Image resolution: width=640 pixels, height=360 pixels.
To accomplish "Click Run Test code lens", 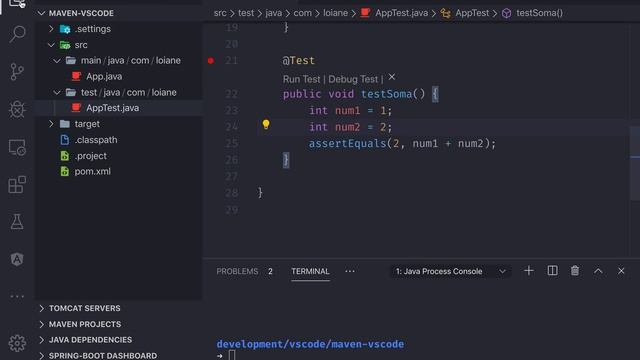I will [302, 79].
